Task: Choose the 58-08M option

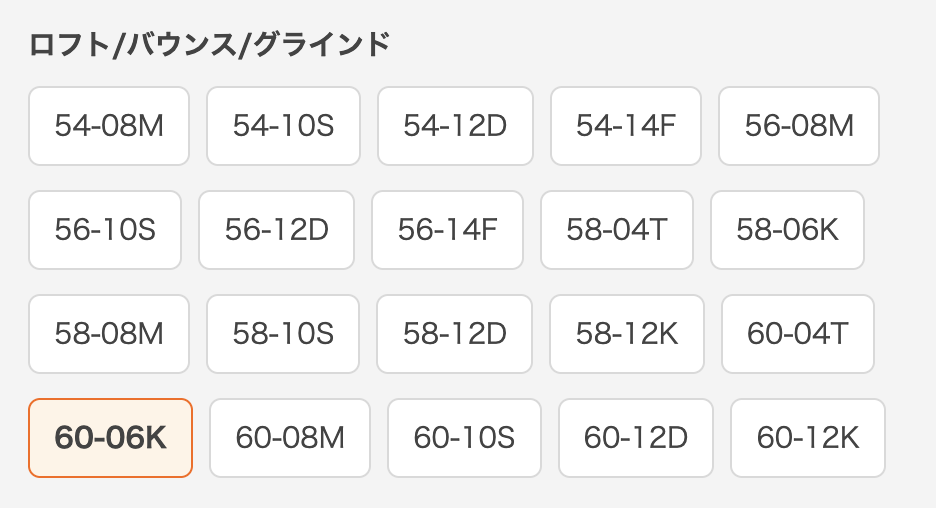Action: [109, 334]
